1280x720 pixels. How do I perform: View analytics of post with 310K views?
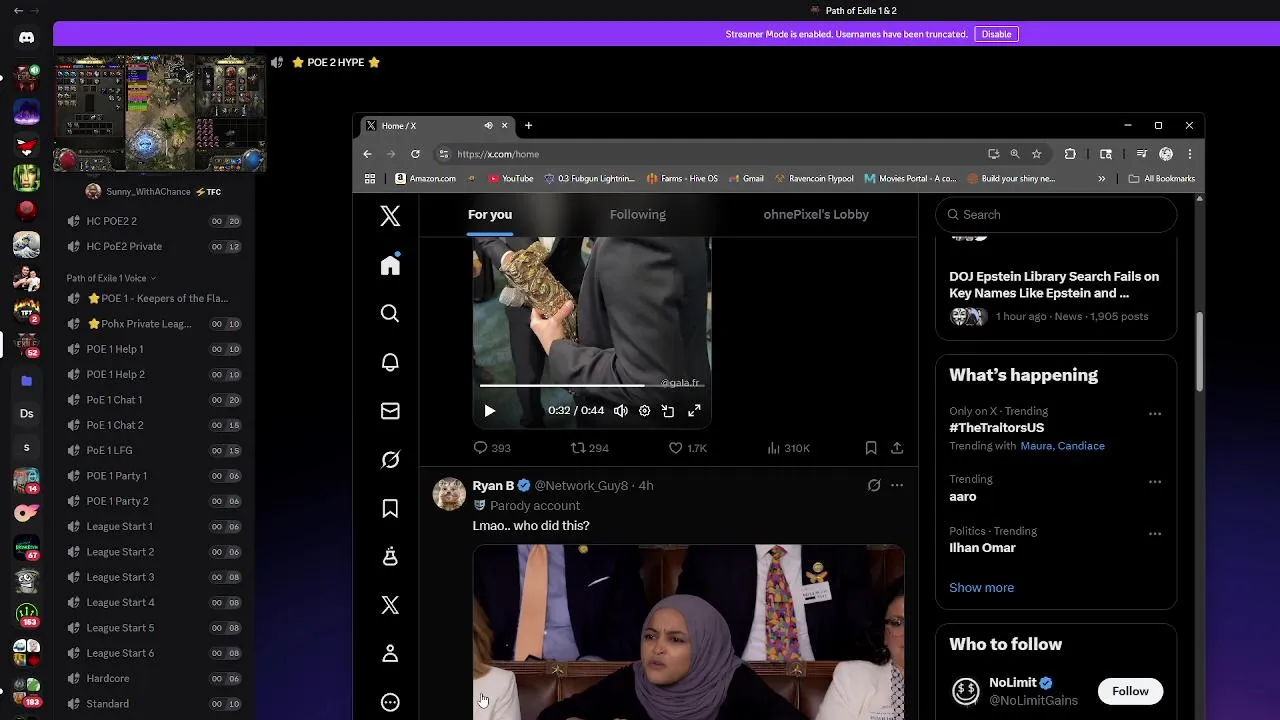[788, 448]
